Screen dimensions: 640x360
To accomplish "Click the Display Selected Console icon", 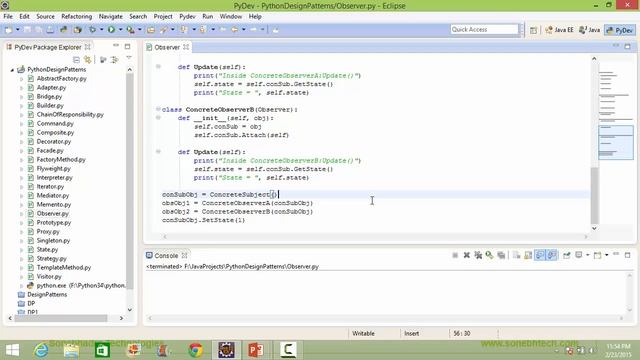I will 579,256.
